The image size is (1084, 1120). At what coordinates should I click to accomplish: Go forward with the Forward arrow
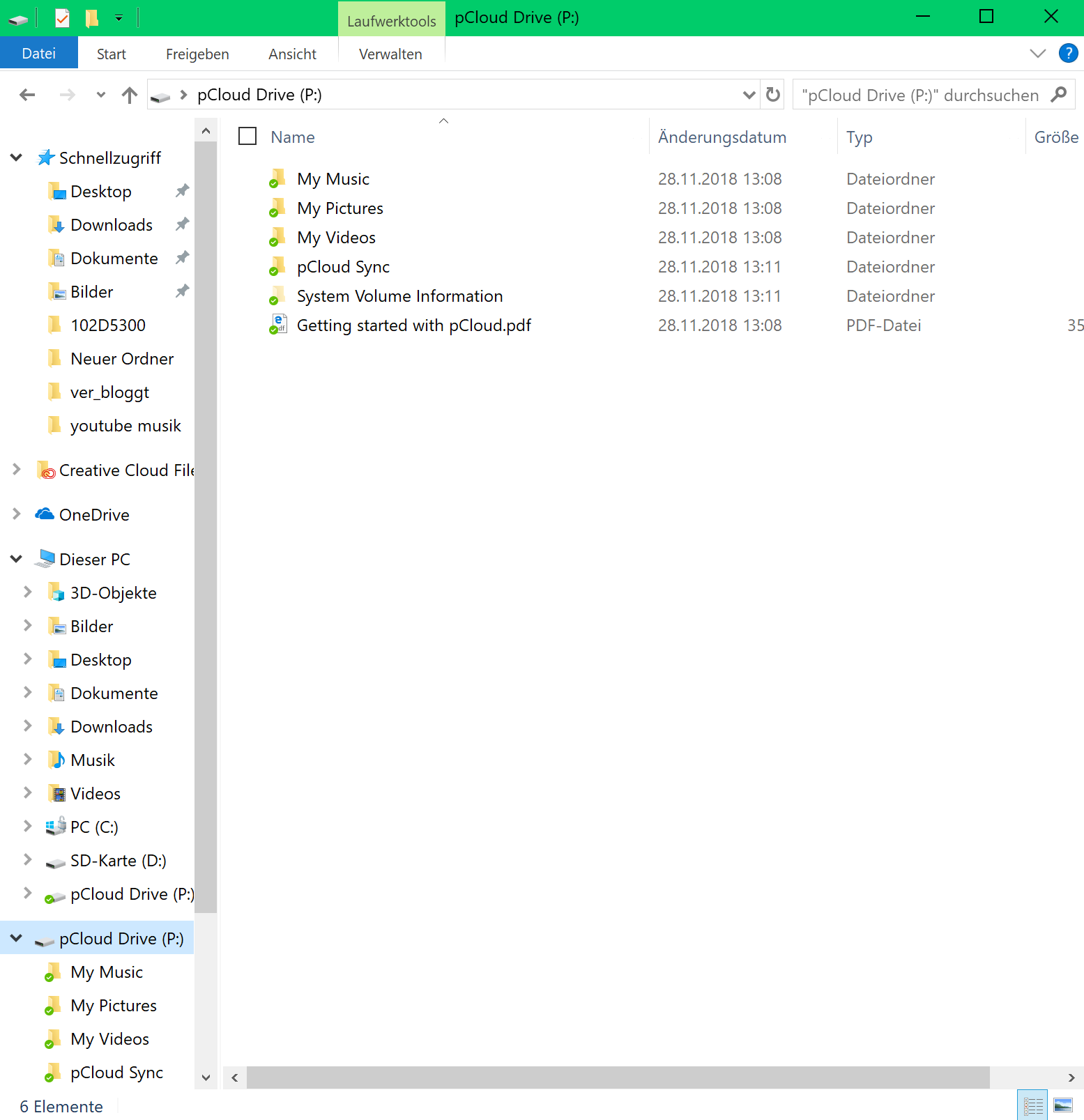[x=67, y=95]
